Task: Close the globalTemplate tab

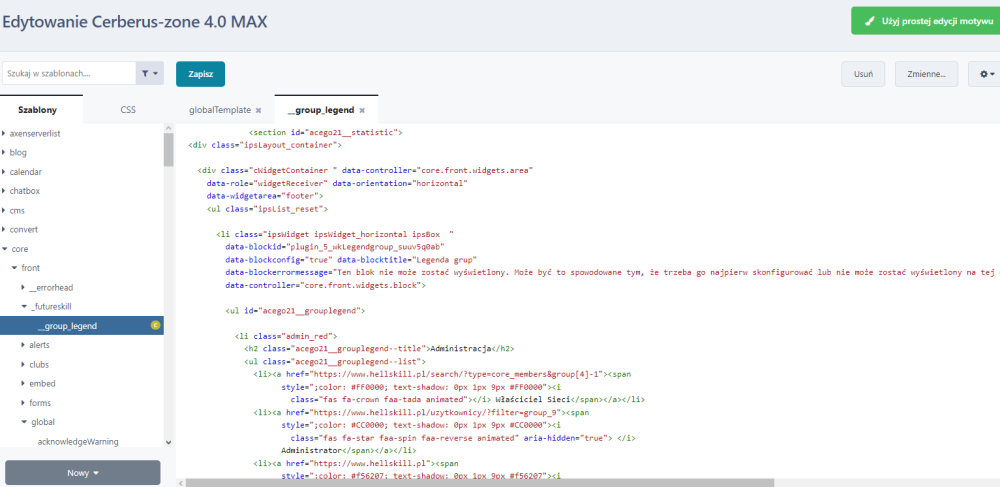Action: pos(258,110)
